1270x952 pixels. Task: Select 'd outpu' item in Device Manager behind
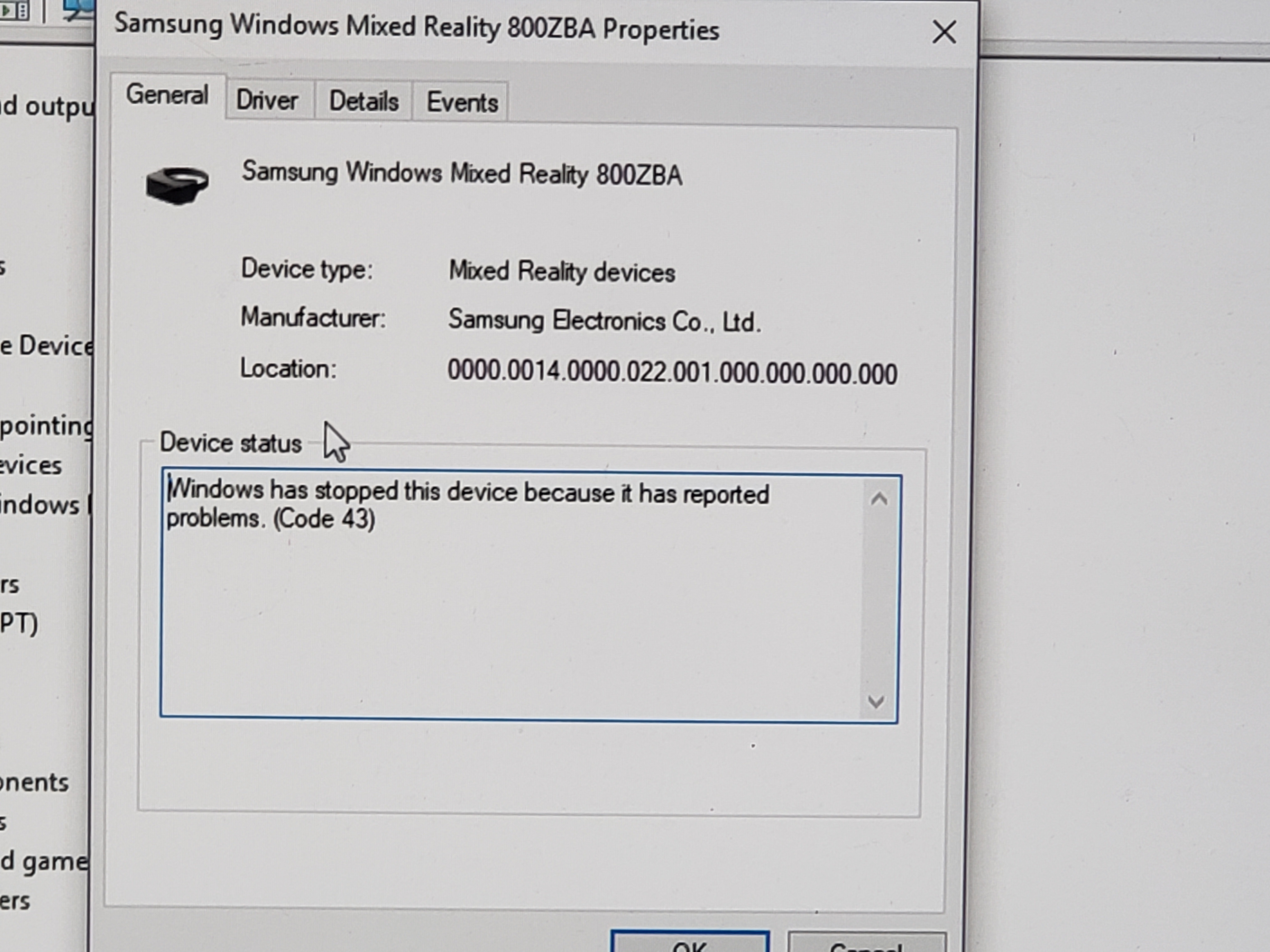pos(47,107)
